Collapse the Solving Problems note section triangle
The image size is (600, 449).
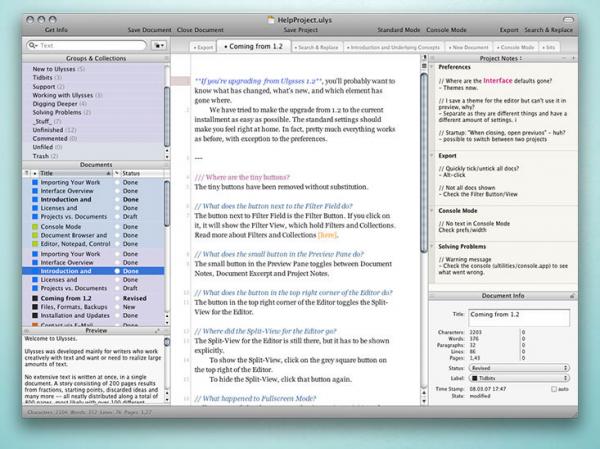pos(432,246)
